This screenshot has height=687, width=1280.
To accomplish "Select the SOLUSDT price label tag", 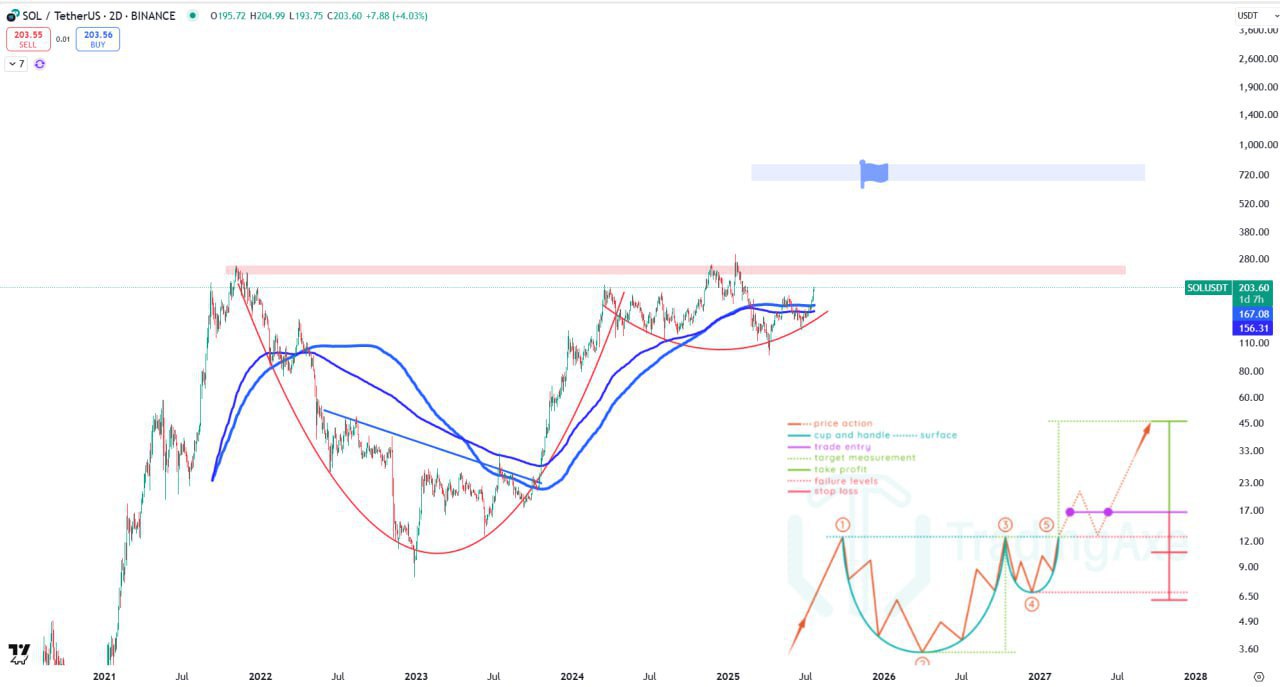I will pyautogui.click(x=1206, y=288).
